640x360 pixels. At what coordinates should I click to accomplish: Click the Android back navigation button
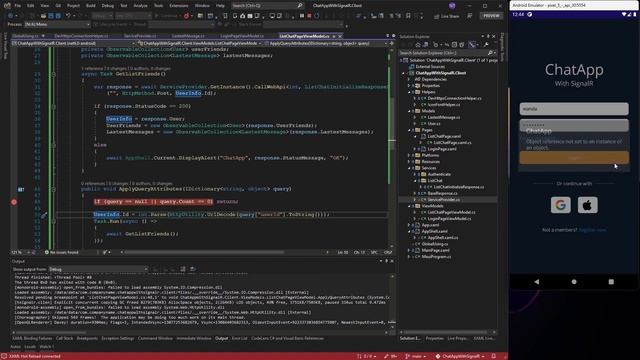point(537,282)
